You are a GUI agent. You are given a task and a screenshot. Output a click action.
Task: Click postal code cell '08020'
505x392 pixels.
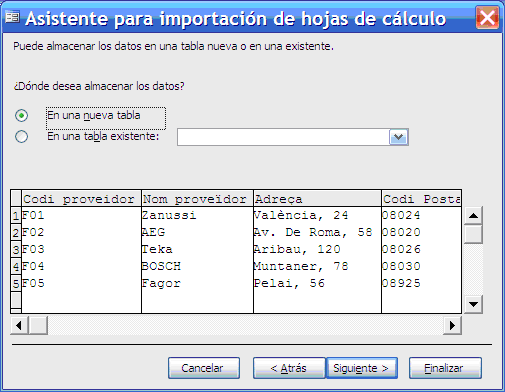[x=422, y=232]
